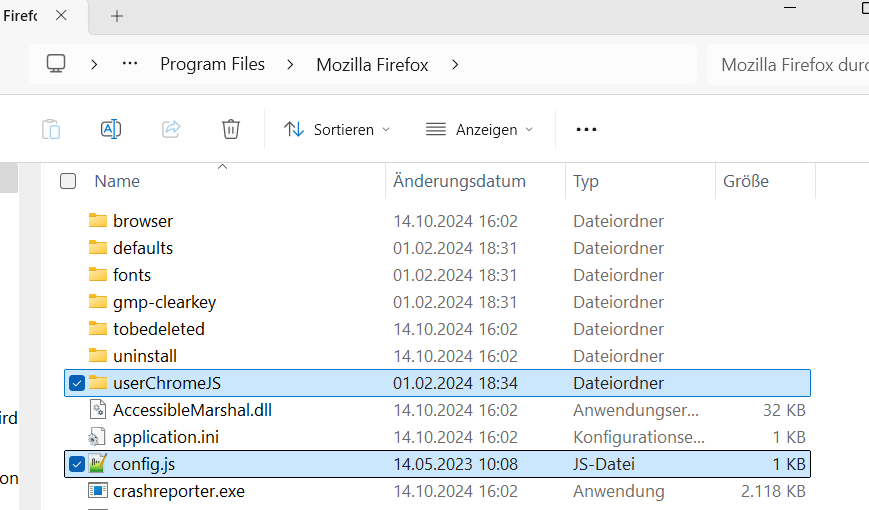869x510 pixels.
Task: Click the Paste clipboard icon
Action: coord(50,129)
